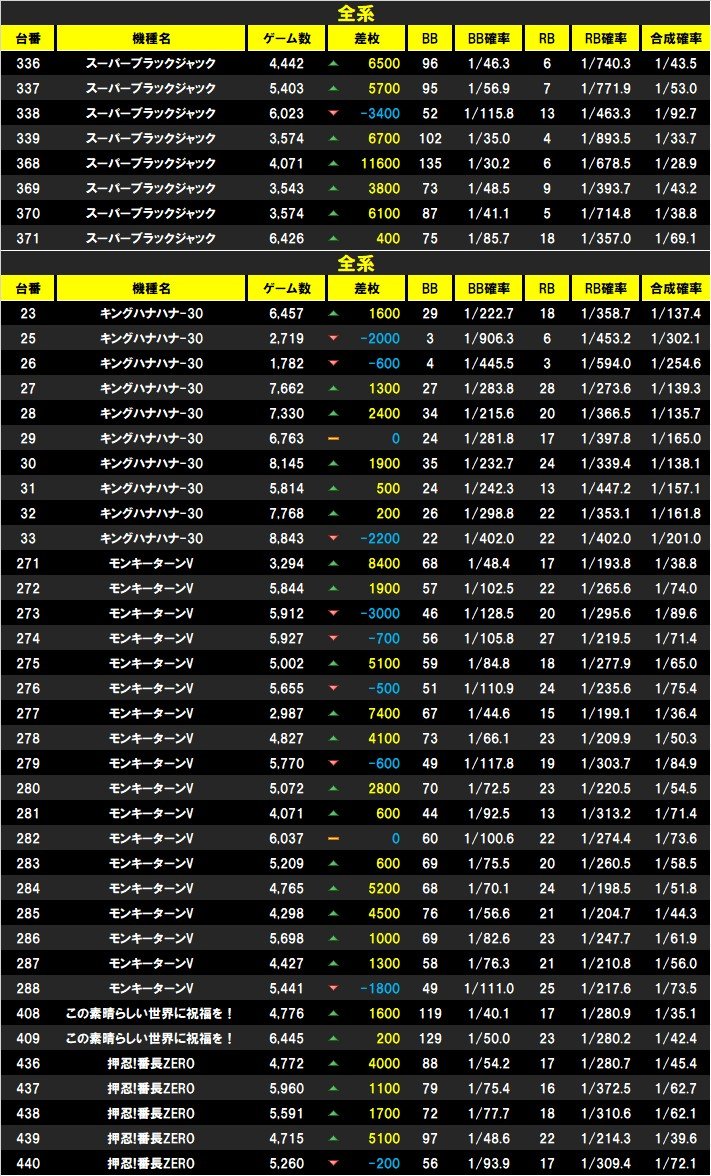Screen dimensions: 711x1176
Task: Click the 1/906.3 BB probability in row 25
Action: tap(489, 338)
